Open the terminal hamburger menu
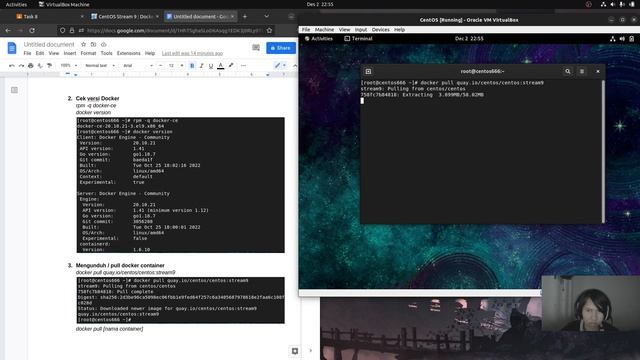The width and height of the screenshot is (640, 360). (x=582, y=71)
